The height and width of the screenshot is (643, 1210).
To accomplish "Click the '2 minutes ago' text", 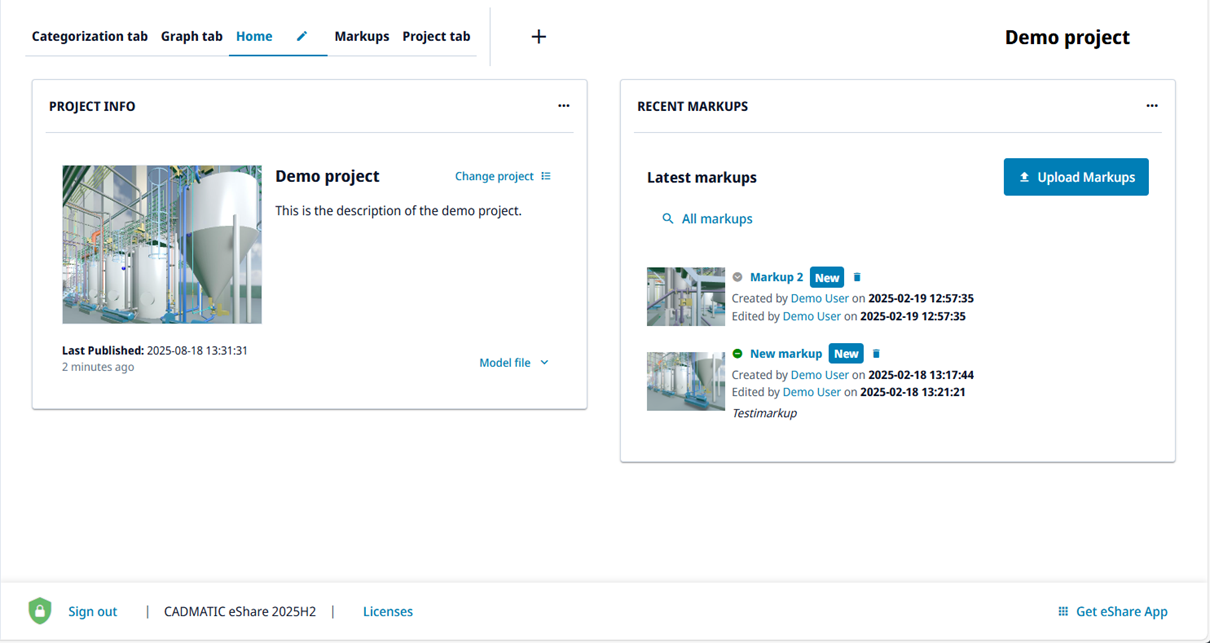I will pos(98,367).
